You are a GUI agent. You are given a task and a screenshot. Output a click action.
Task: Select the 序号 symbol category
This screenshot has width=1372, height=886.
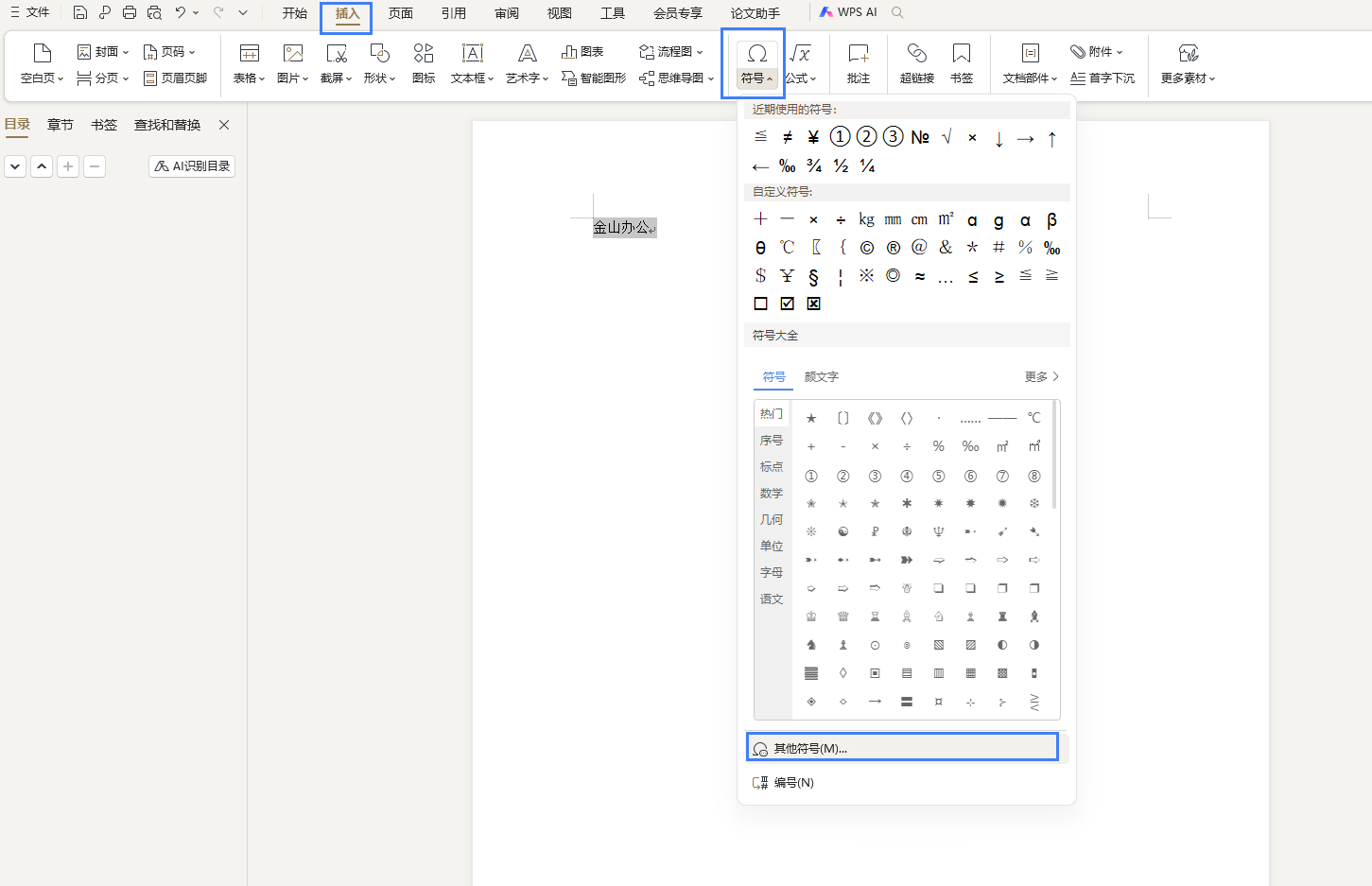pos(772,441)
